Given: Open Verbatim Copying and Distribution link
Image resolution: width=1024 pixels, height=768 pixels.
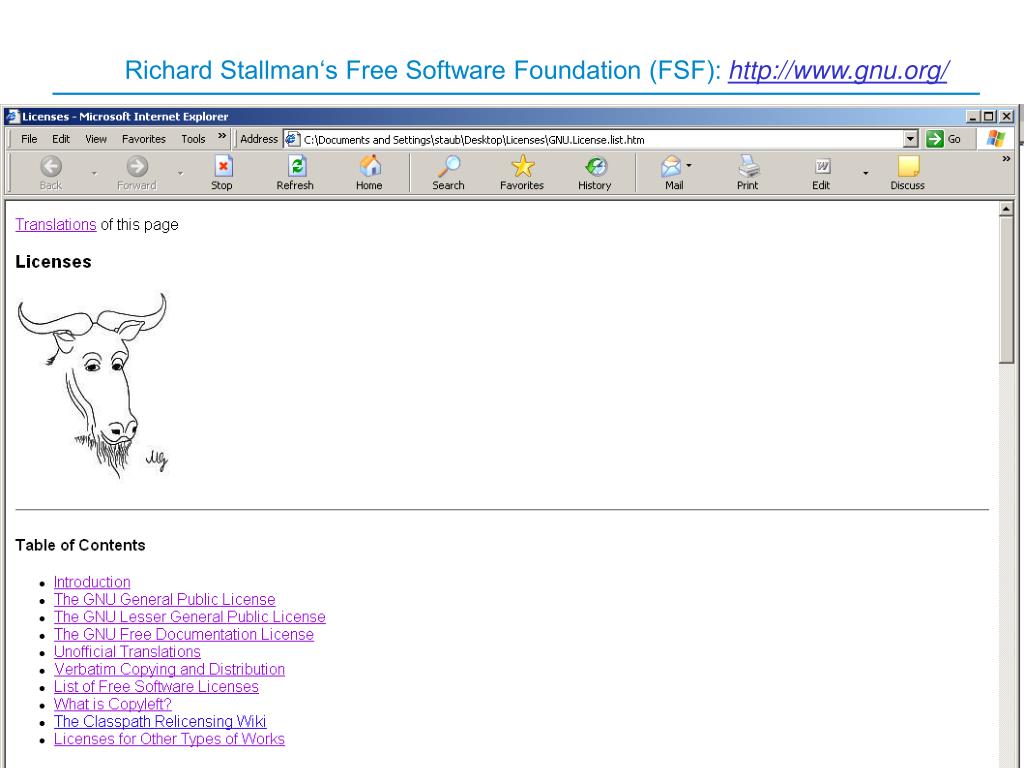Looking at the screenshot, I should pos(169,669).
